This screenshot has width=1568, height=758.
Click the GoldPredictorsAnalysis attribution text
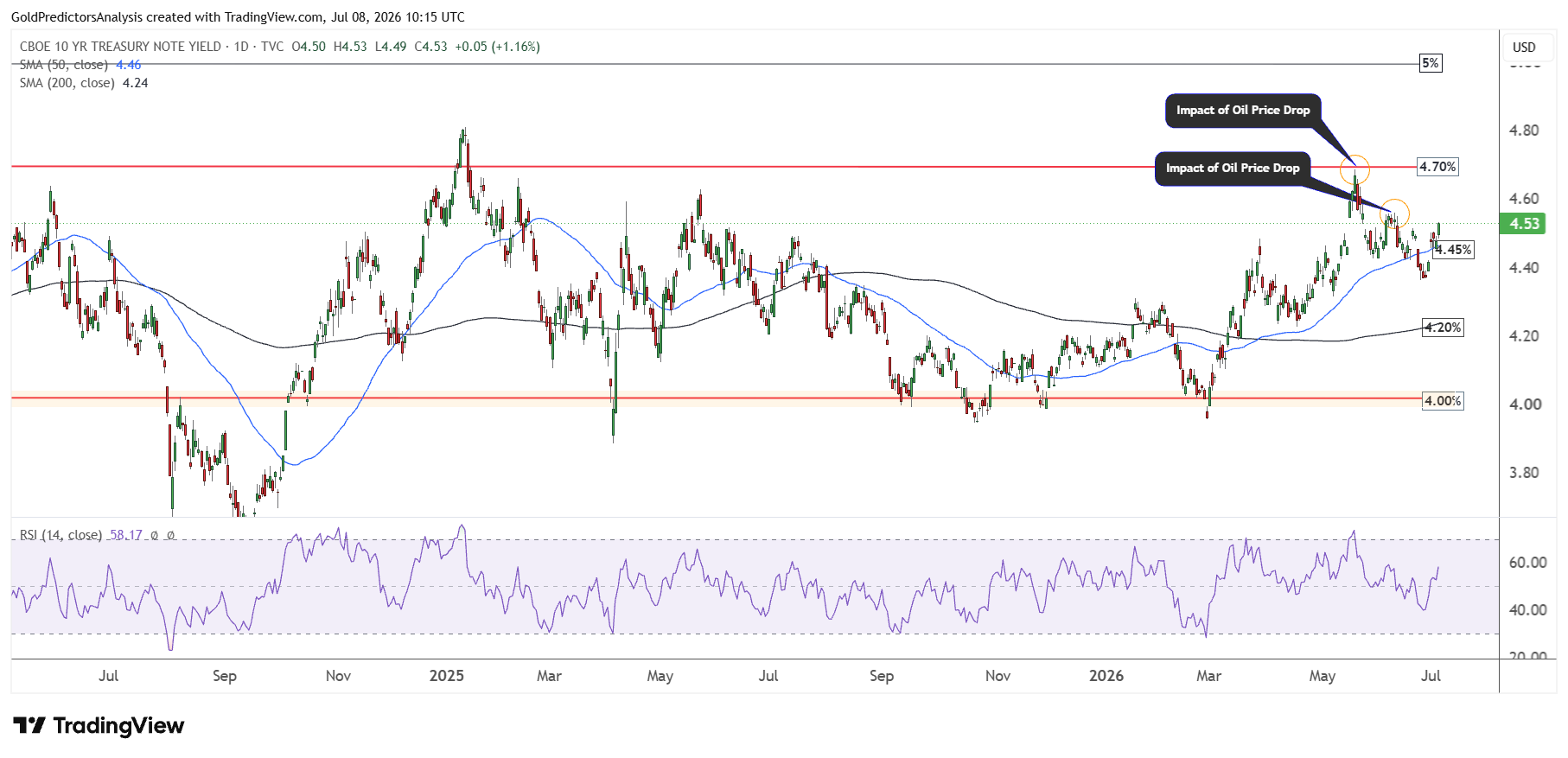[77, 17]
